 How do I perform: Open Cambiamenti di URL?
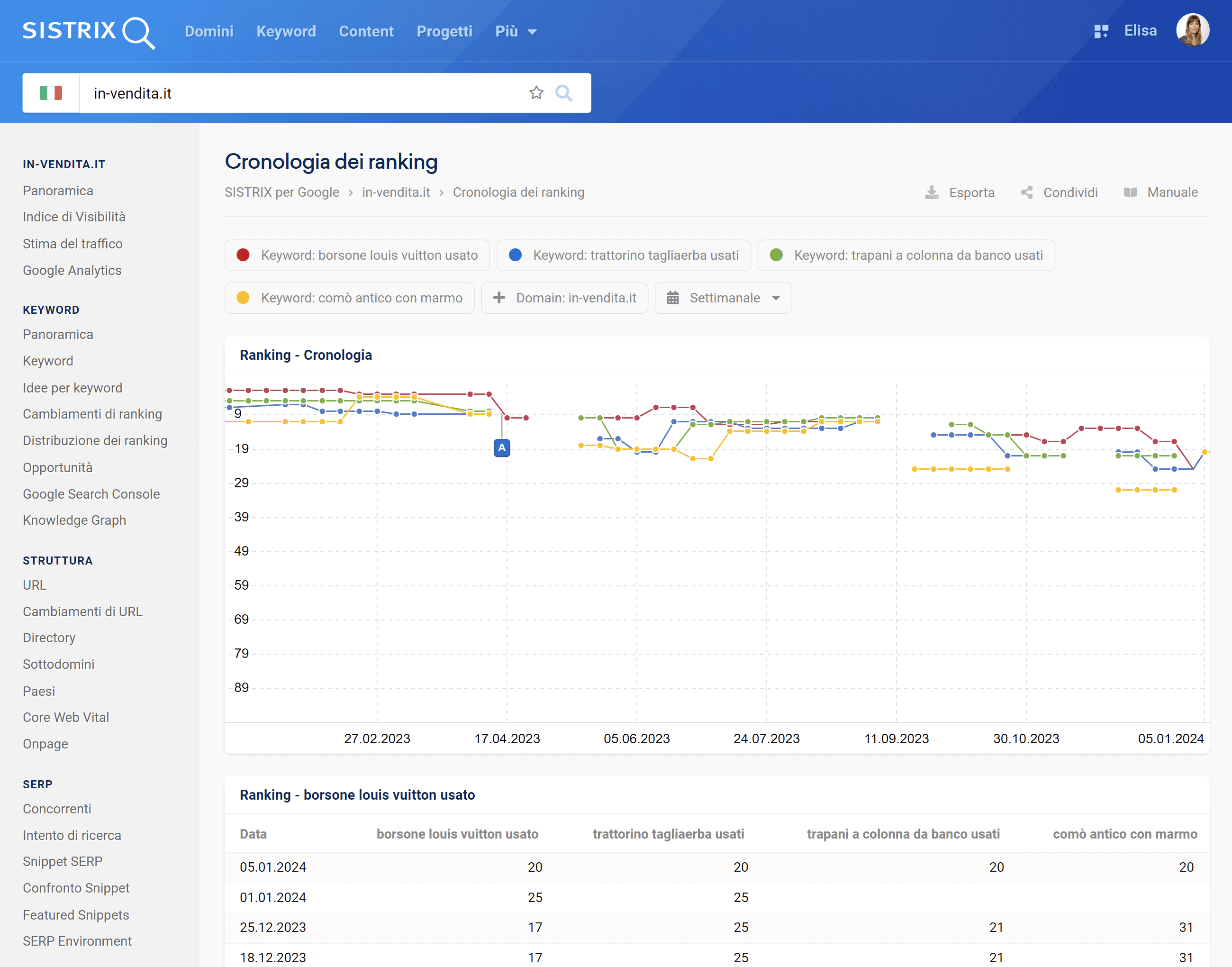pos(82,612)
